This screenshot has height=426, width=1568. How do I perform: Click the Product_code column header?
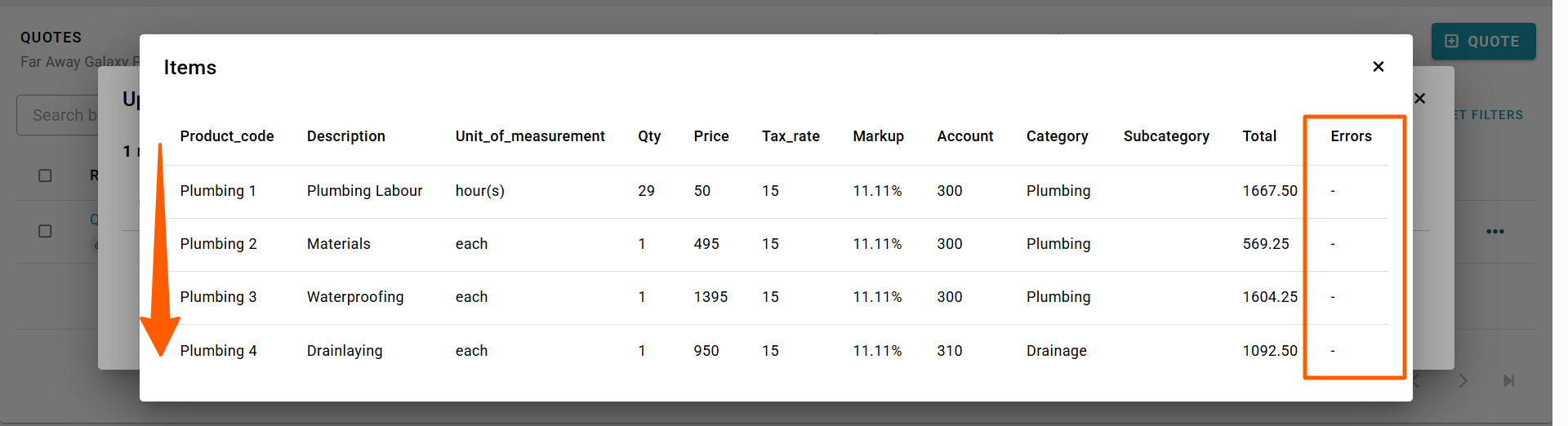point(227,136)
